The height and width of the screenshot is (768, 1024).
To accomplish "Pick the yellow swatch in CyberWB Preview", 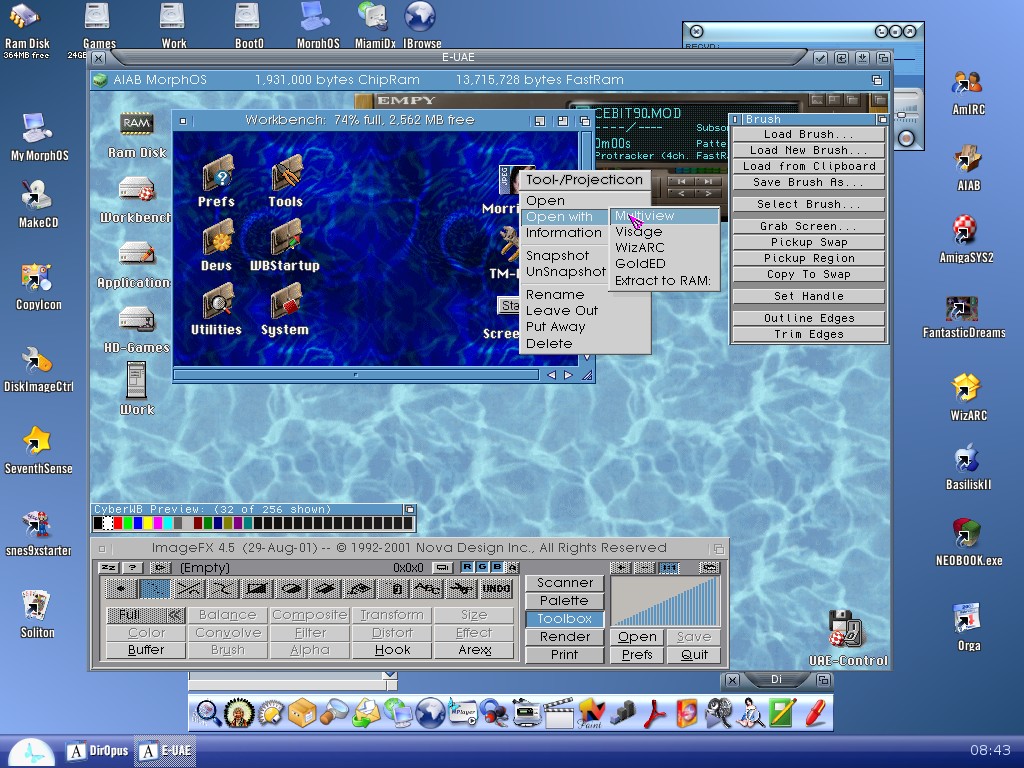I will click(x=148, y=523).
